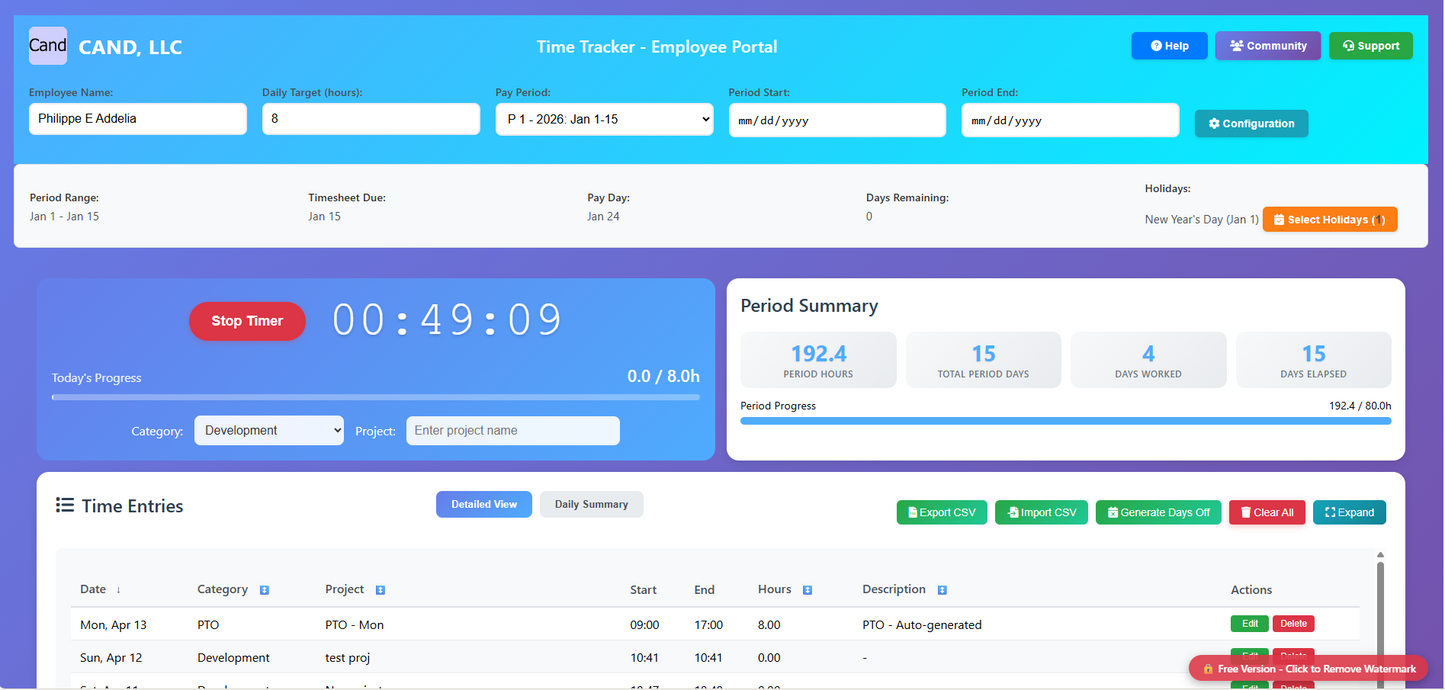
Task: Click the Generate Days Off button
Action: tap(1159, 512)
